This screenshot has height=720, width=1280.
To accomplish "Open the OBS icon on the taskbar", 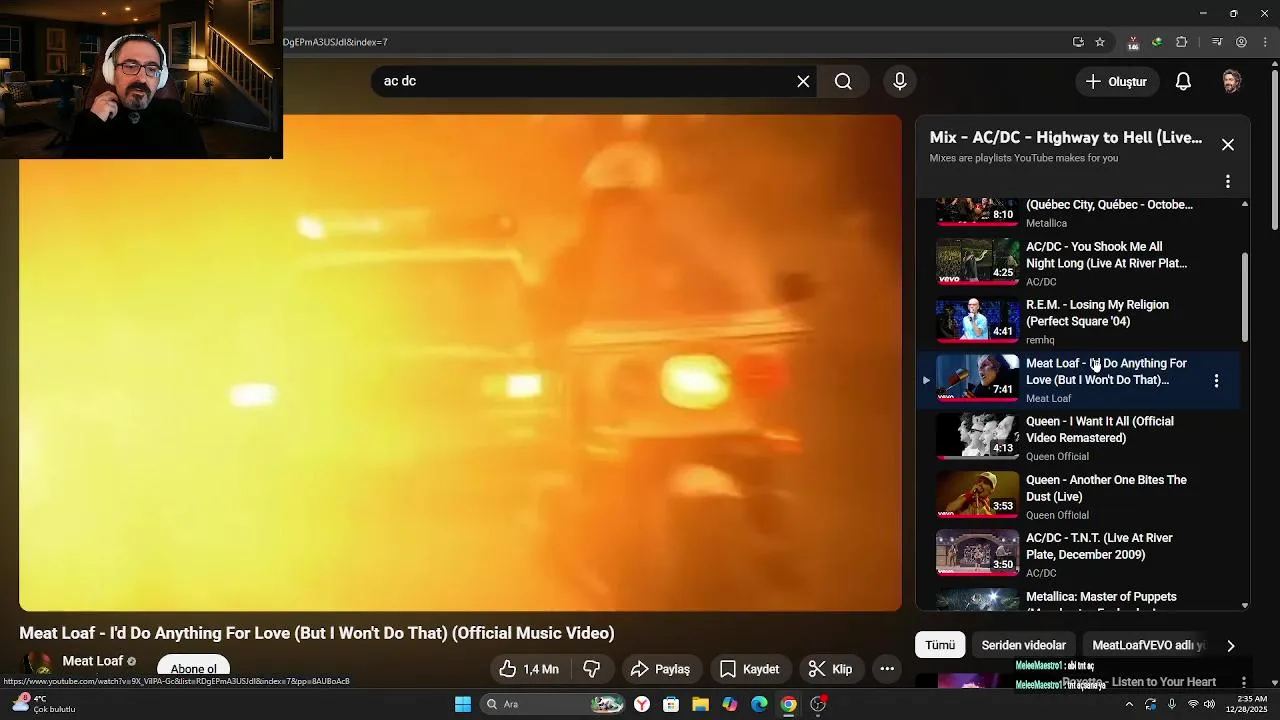I will 818,704.
